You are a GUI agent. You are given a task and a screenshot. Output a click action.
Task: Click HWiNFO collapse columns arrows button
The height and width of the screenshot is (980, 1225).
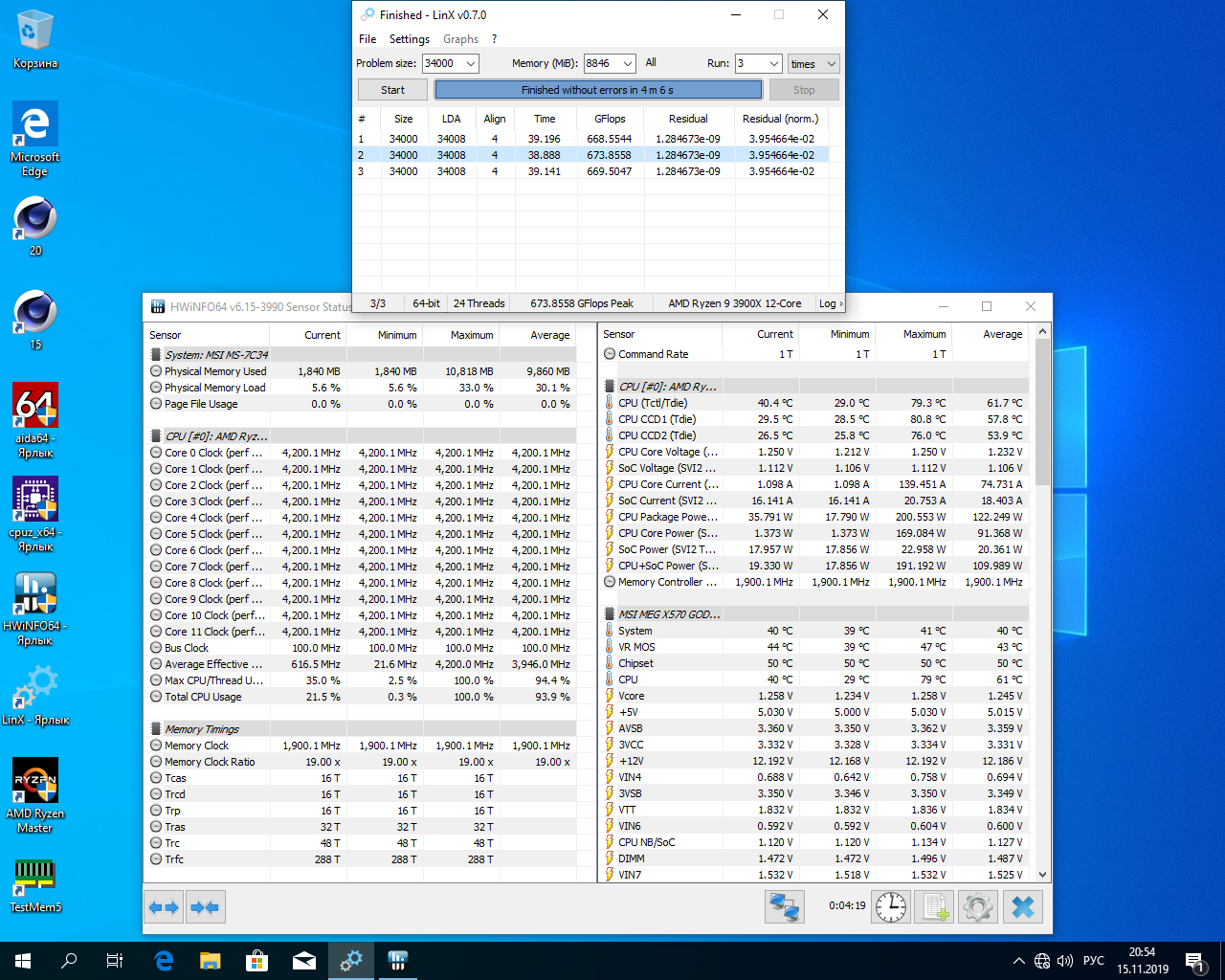coord(205,907)
